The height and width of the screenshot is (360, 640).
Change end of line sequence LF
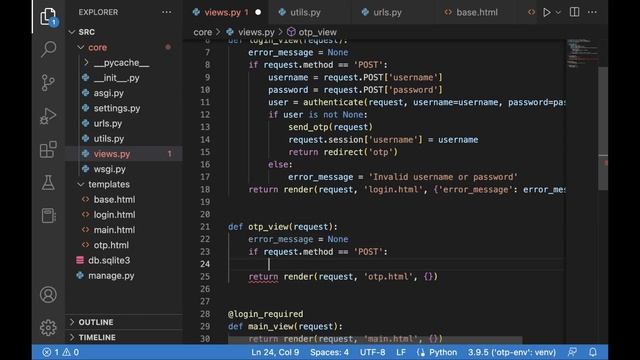pyautogui.click(x=401, y=352)
